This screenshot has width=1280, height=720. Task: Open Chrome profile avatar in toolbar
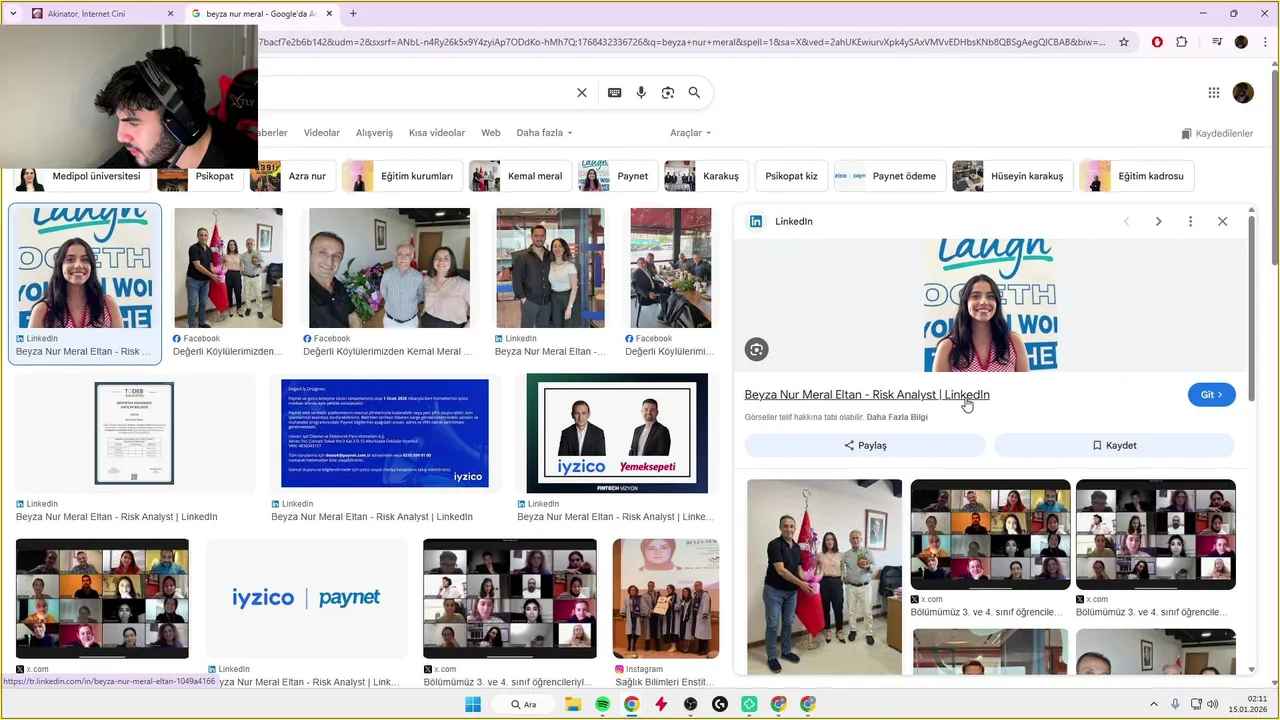tap(1241, 42)
